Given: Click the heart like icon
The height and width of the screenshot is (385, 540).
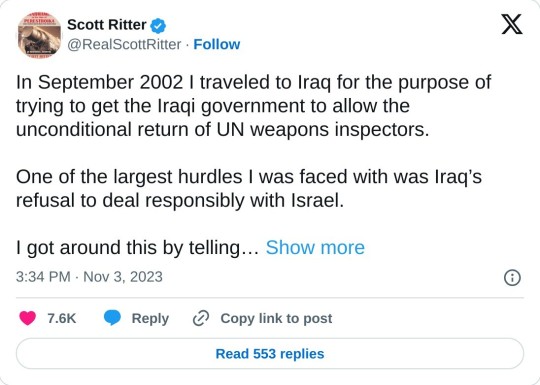Looking at the screenshot, I should click(28, 318).
